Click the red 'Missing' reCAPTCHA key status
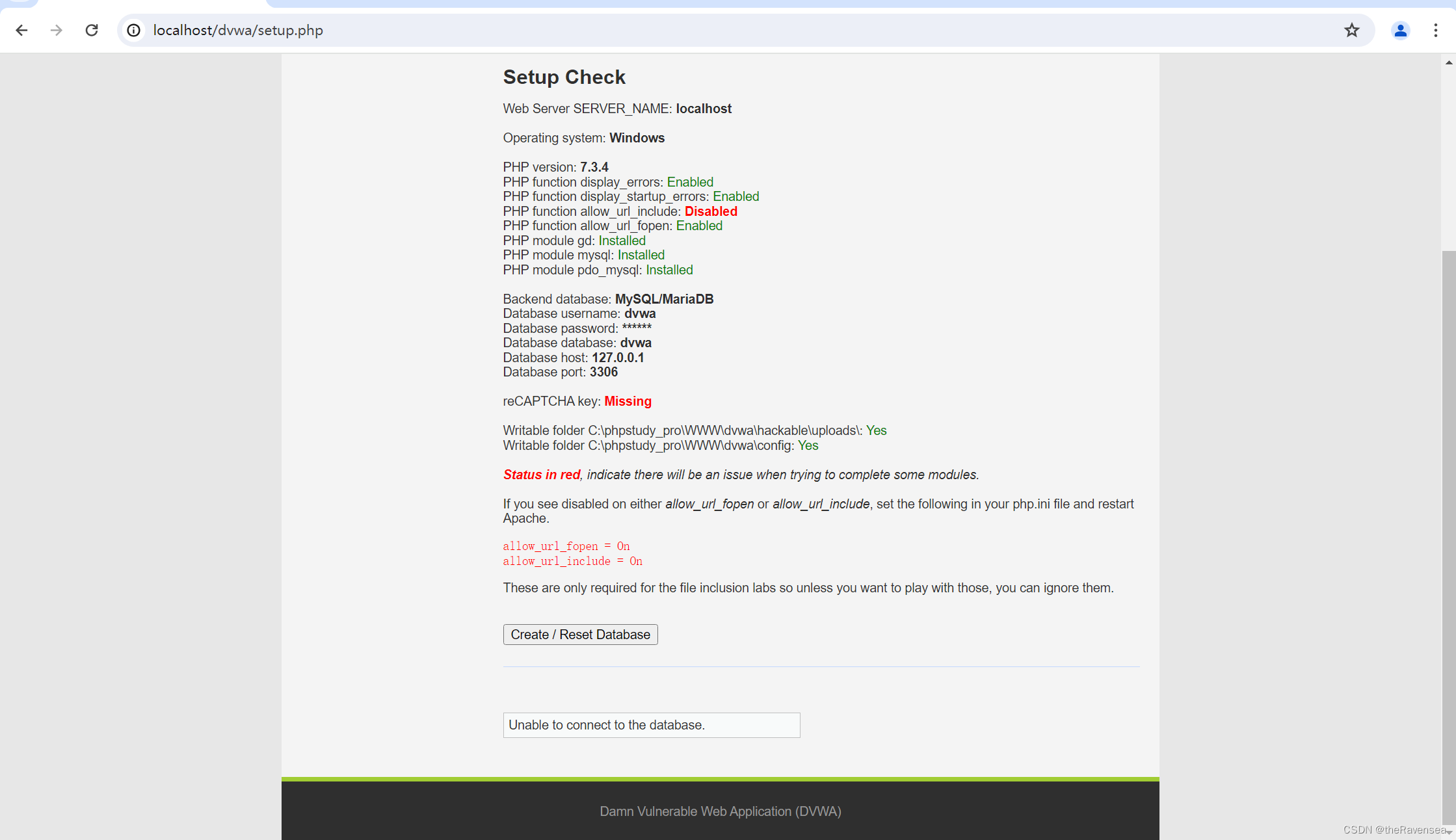1456x840 pixels. (628, 401)
